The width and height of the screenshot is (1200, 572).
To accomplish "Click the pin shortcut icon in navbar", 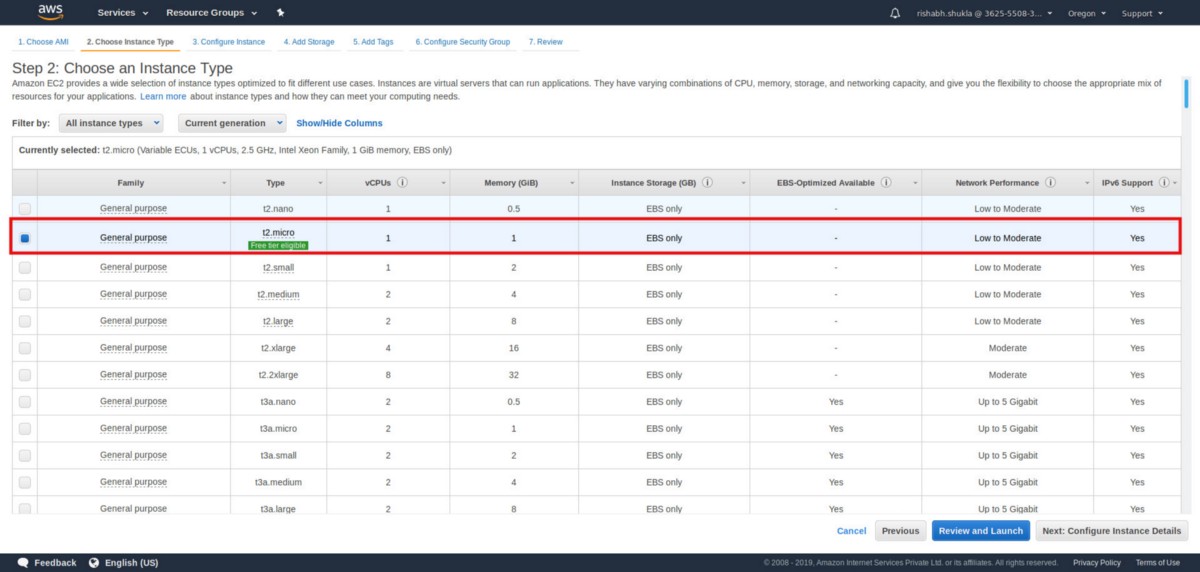I will click(281, 13).
